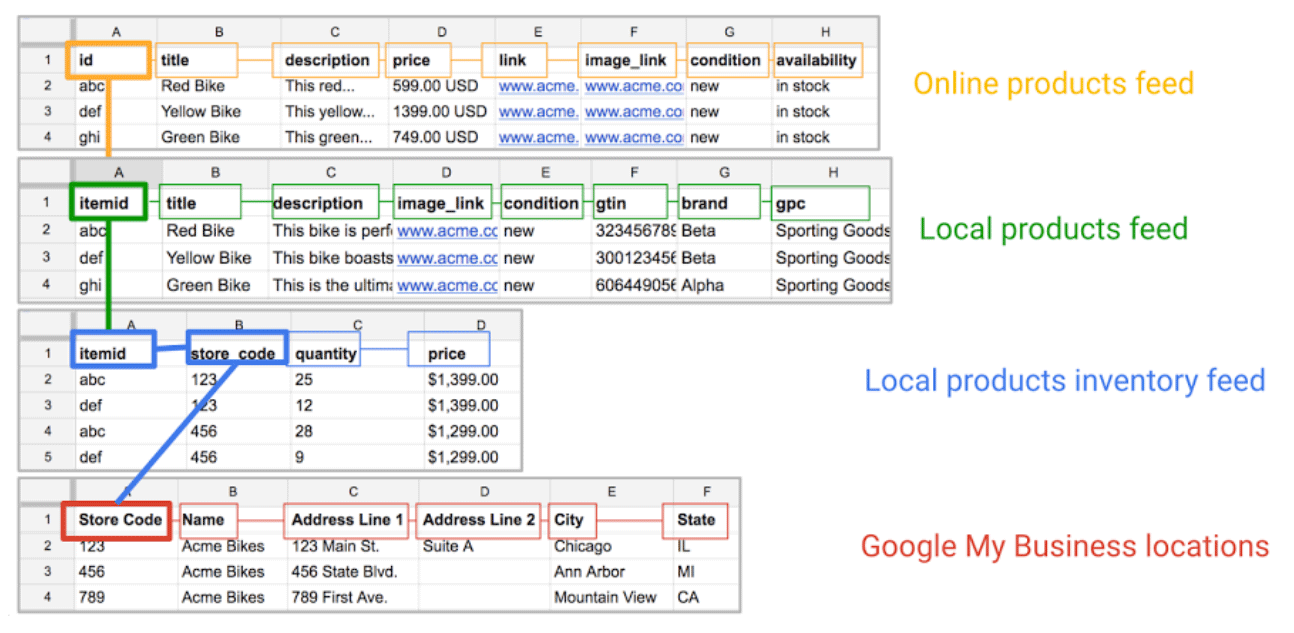Click the 'CA' state cell
This screenshot has width=1294, height=633.
coord(688,598)
